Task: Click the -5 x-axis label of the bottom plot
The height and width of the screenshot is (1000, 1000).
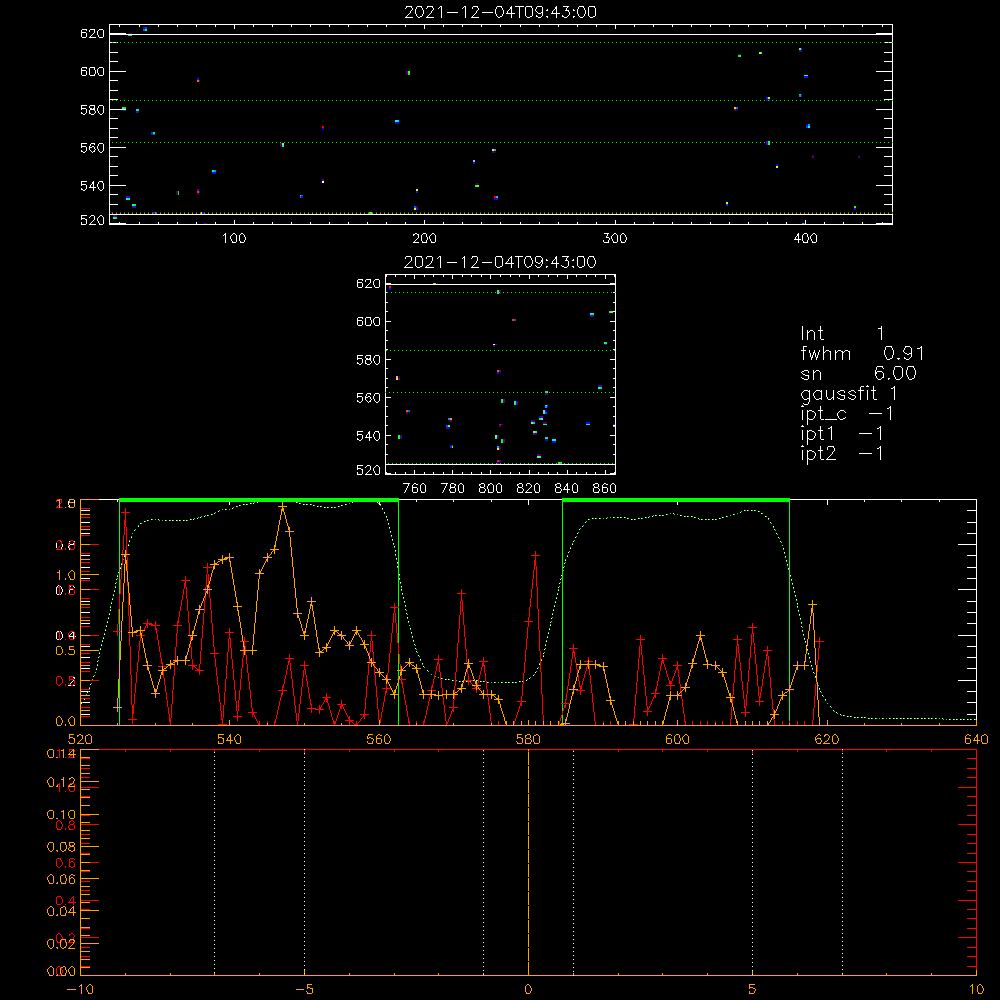Action: point(305,989)
